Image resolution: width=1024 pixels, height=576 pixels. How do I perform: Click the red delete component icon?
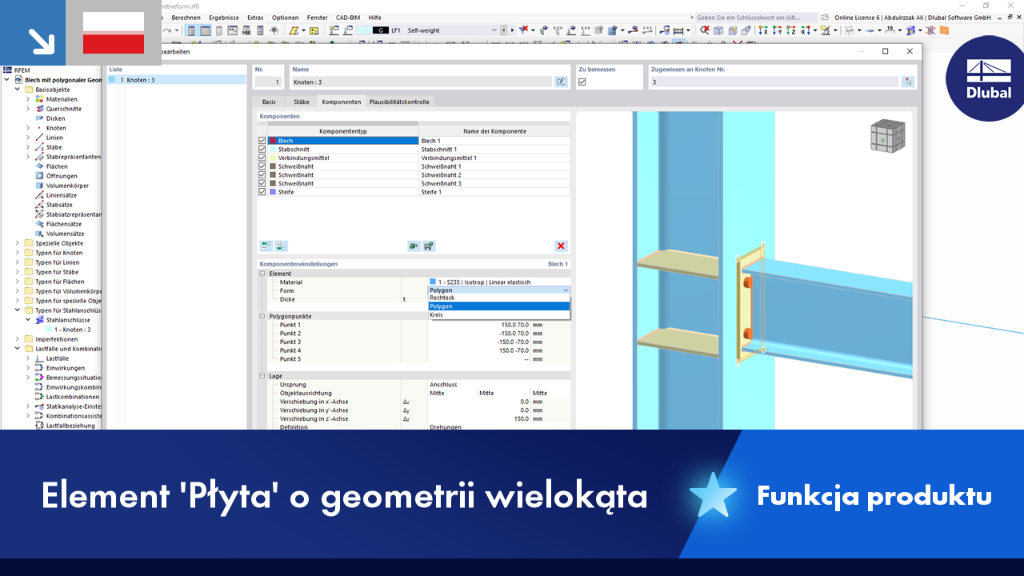560,246
